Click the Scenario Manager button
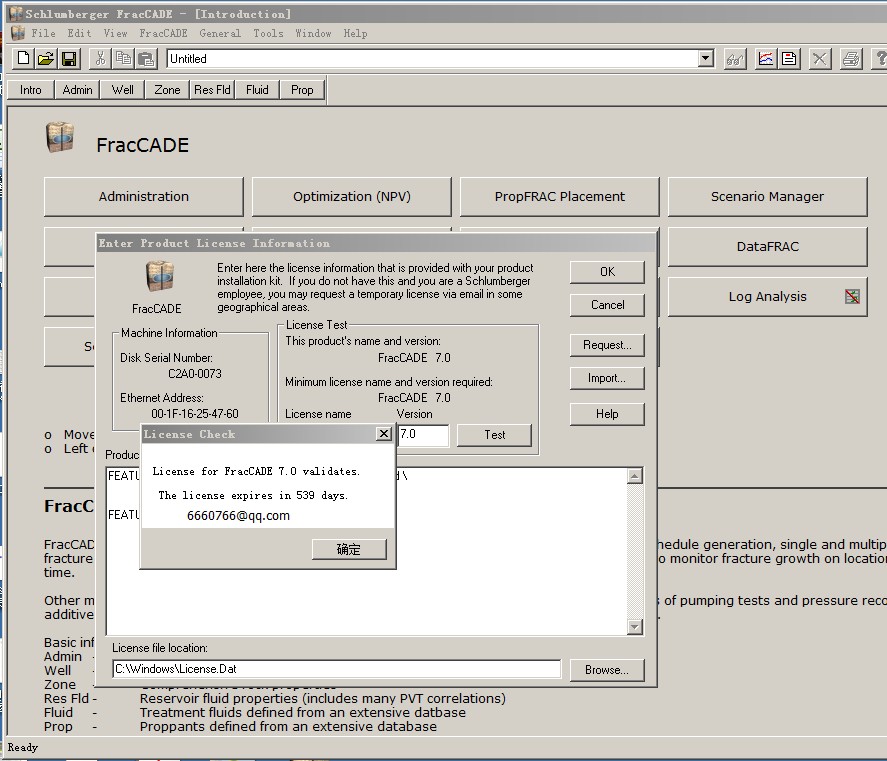The image size is (887, 761). coord(768,197)
